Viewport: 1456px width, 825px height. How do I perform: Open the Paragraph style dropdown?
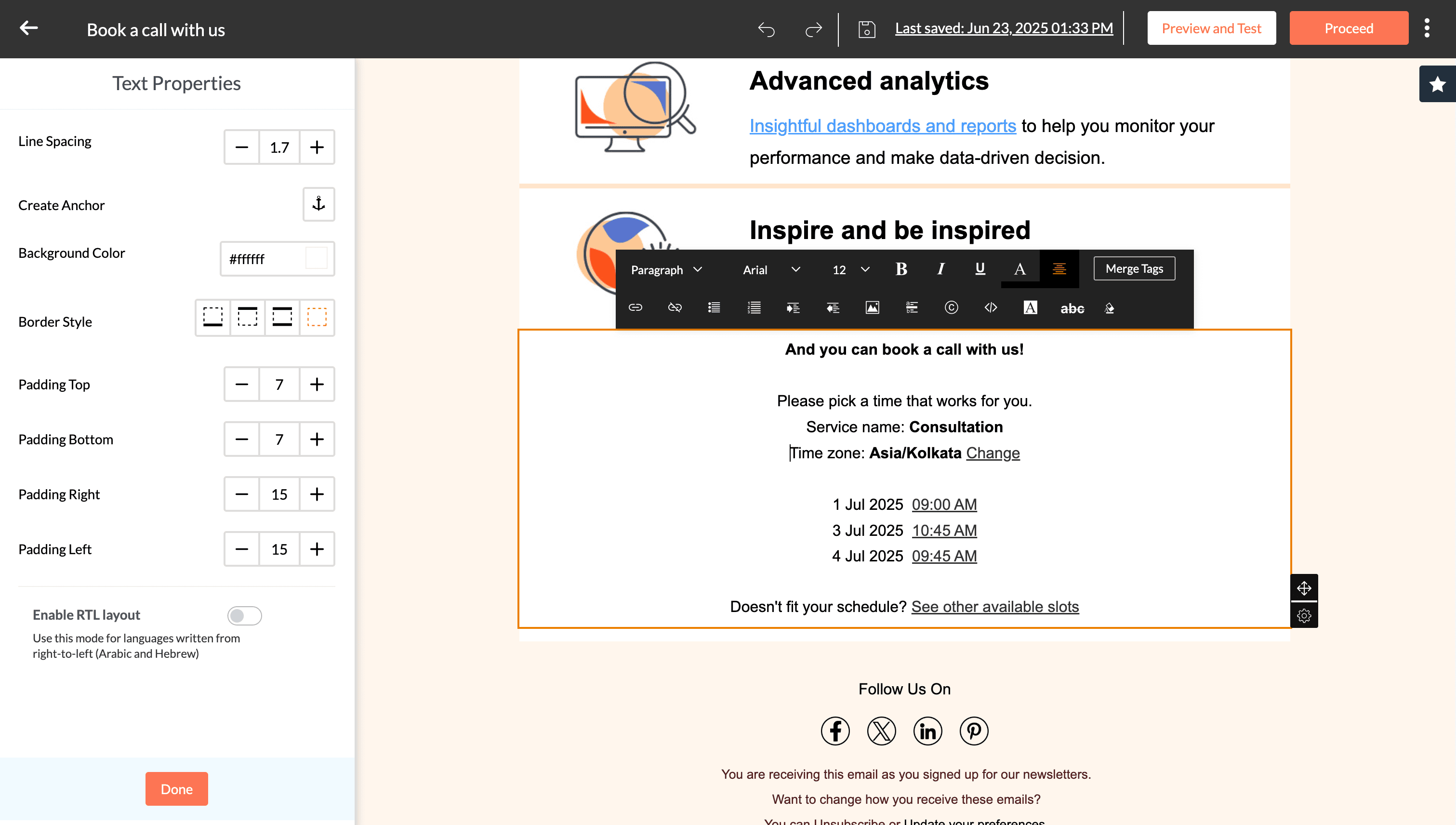pos(666,269)
